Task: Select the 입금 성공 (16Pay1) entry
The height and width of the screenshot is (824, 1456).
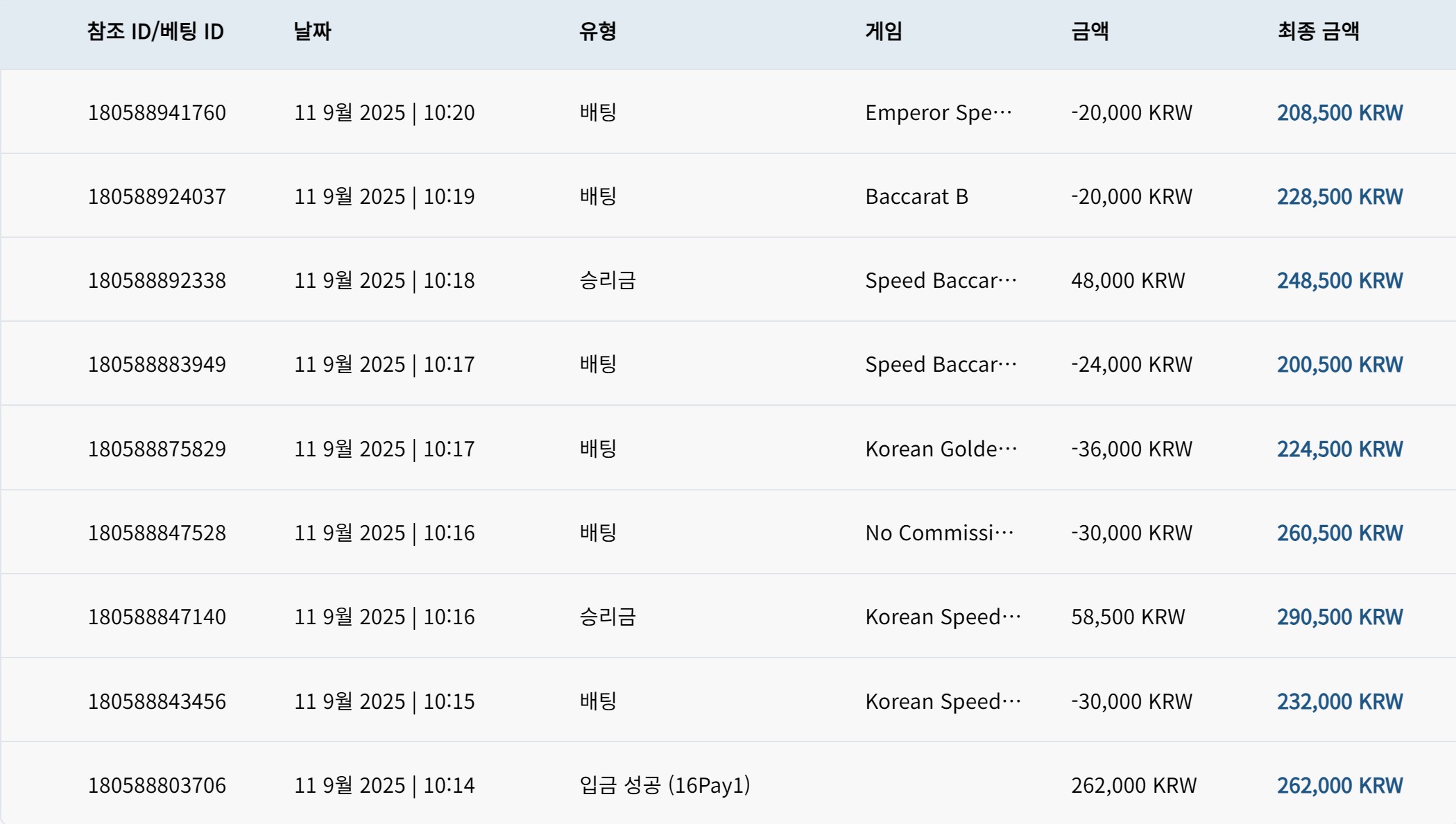Action: tap(665, 785)
